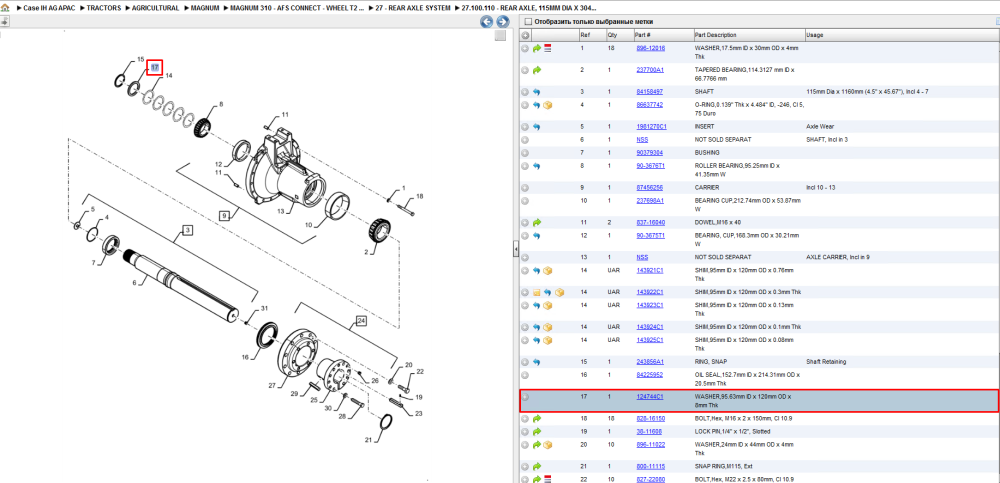Click the pin icon in diagram toolbar
1000x483 pixels.
coord(4,21)
